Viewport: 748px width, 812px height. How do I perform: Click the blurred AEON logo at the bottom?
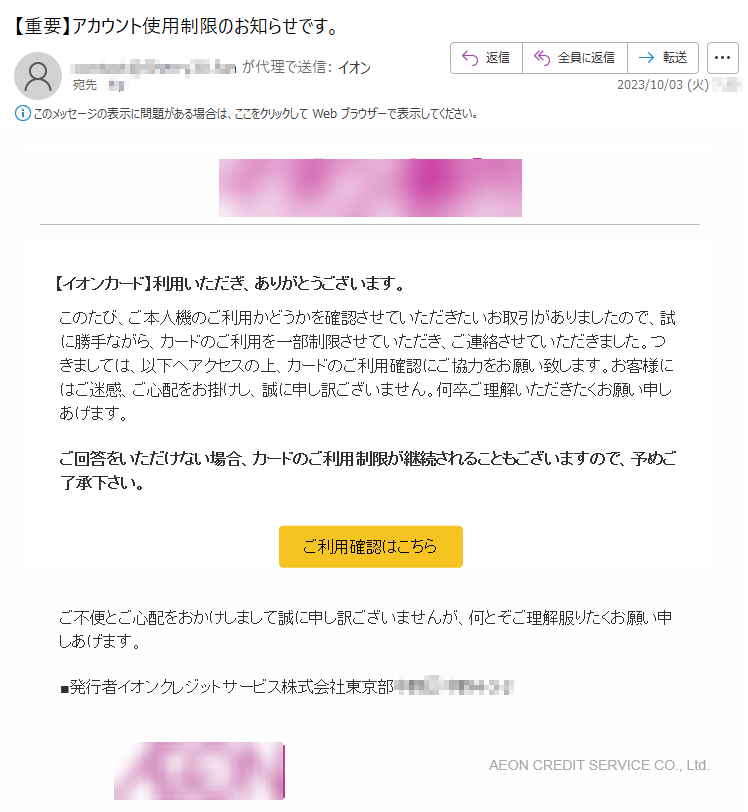[199, 771]
